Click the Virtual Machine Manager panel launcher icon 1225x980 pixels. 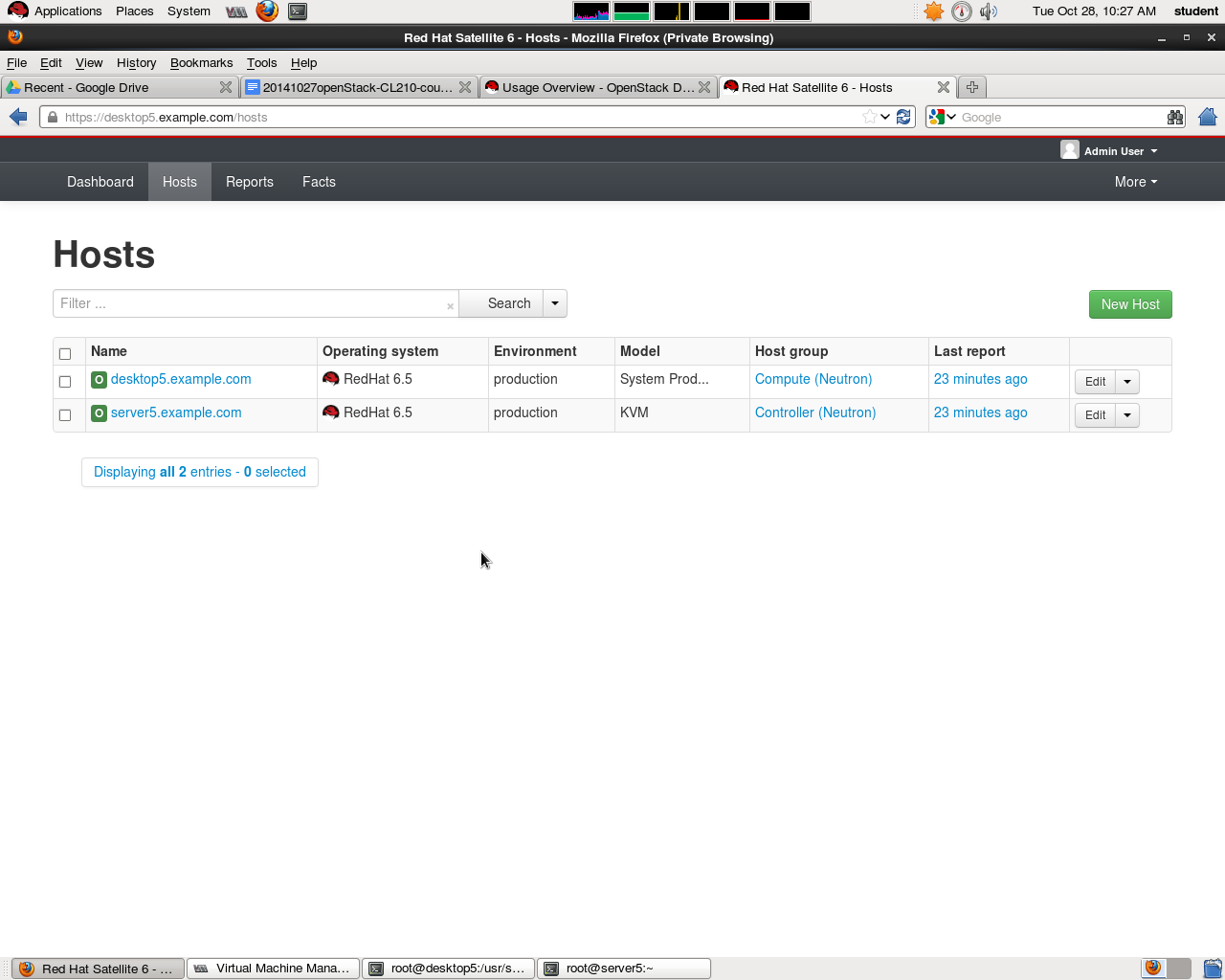tap(236, 11)
